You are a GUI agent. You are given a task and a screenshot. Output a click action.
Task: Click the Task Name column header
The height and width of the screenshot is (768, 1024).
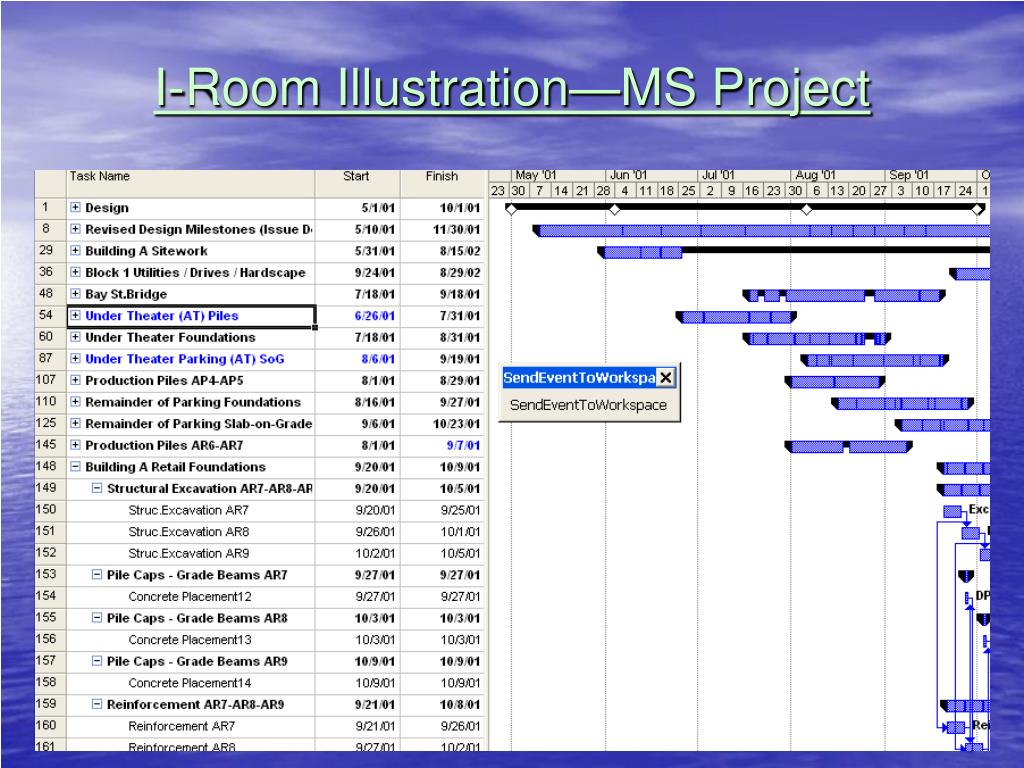point(191,184)
